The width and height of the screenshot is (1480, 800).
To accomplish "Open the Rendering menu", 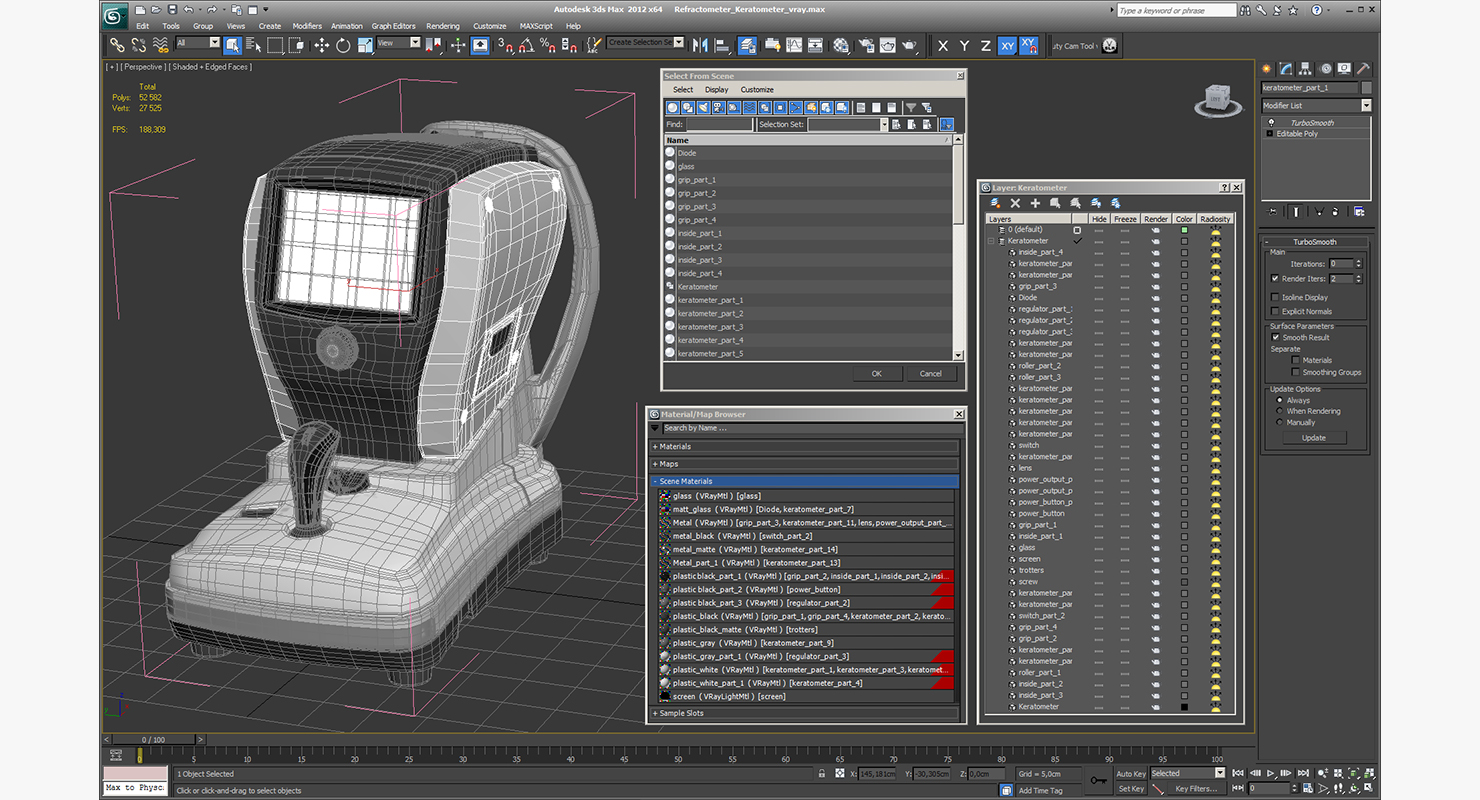I will 443,26.
